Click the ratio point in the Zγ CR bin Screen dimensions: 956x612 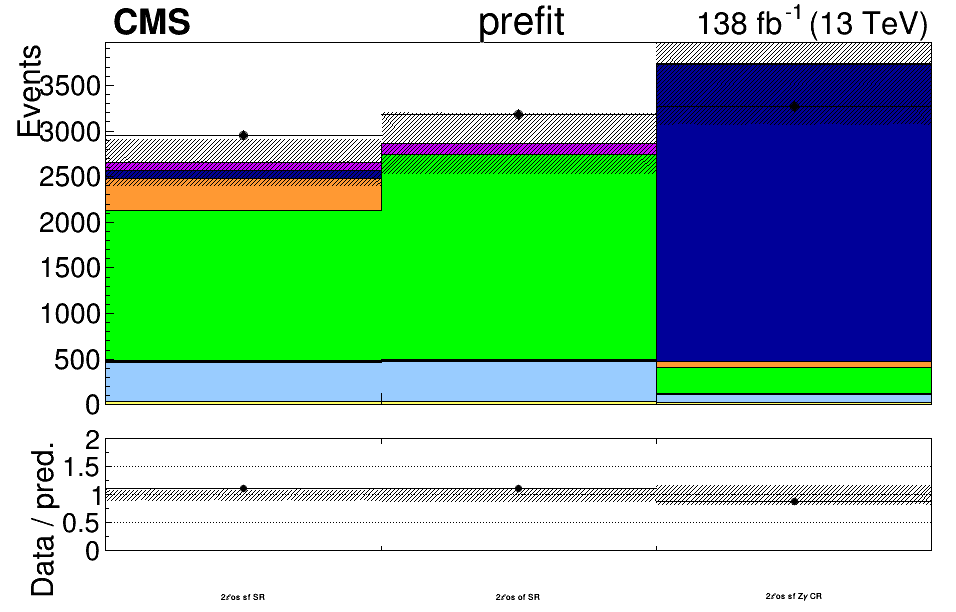[x=794, y=502]
